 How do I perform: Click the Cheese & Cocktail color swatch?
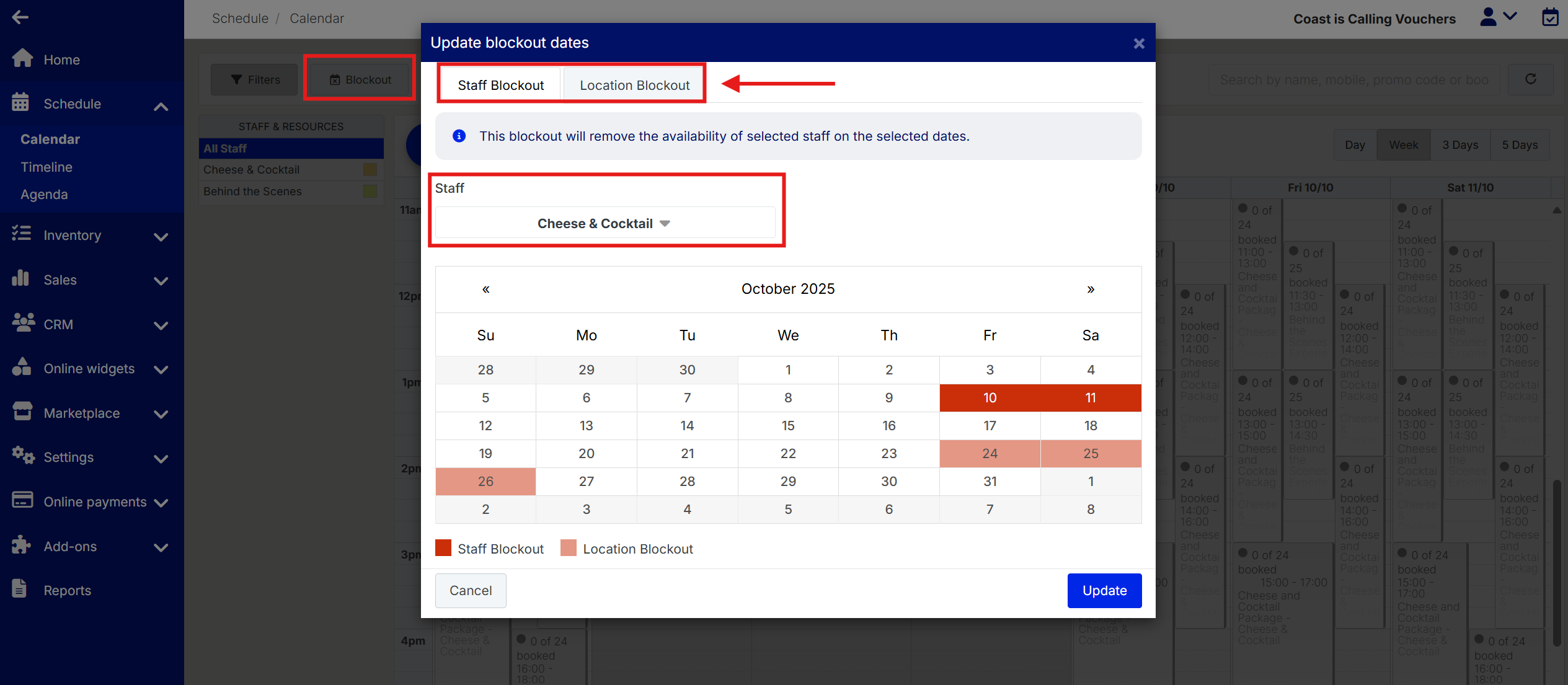tap(370, 170)
